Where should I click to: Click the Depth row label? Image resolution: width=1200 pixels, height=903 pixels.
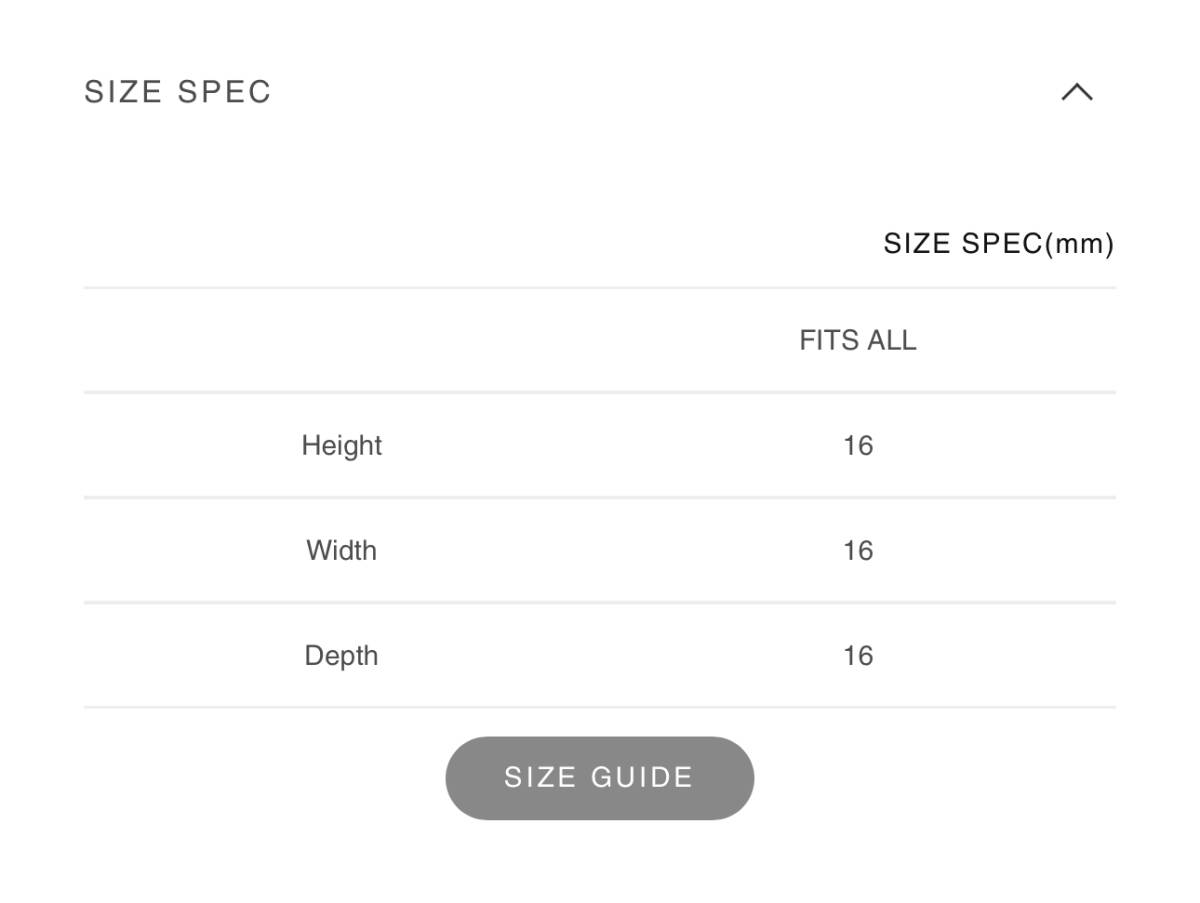click(341, 656)
